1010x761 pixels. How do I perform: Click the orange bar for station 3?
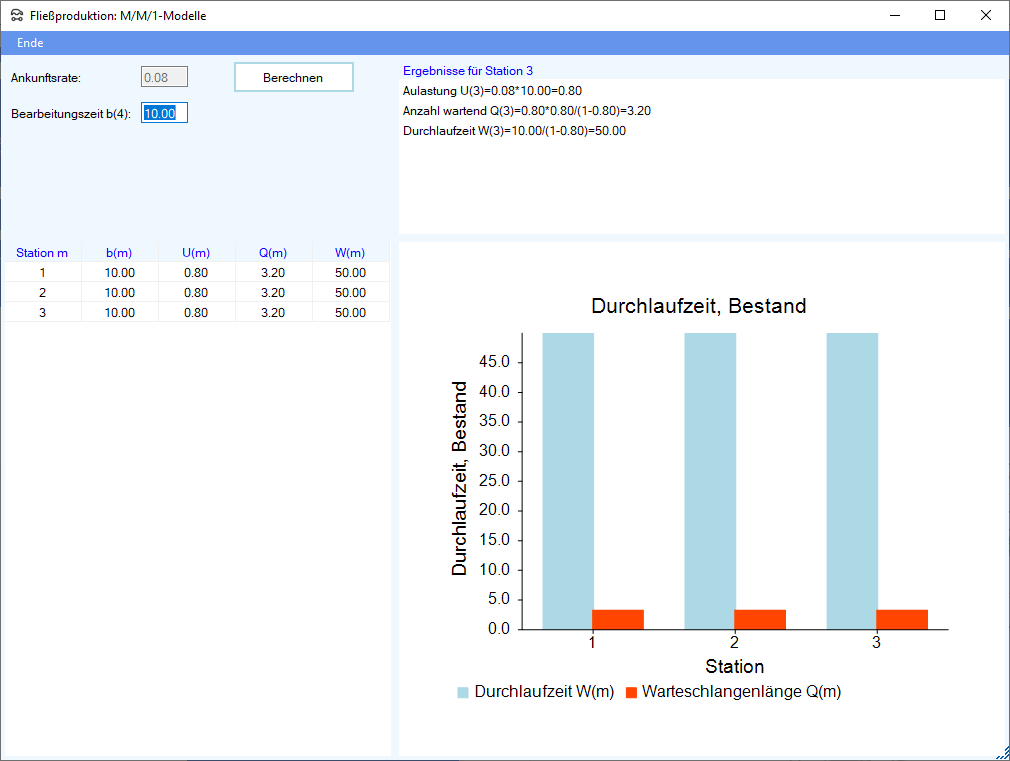(x=902, y=619)
